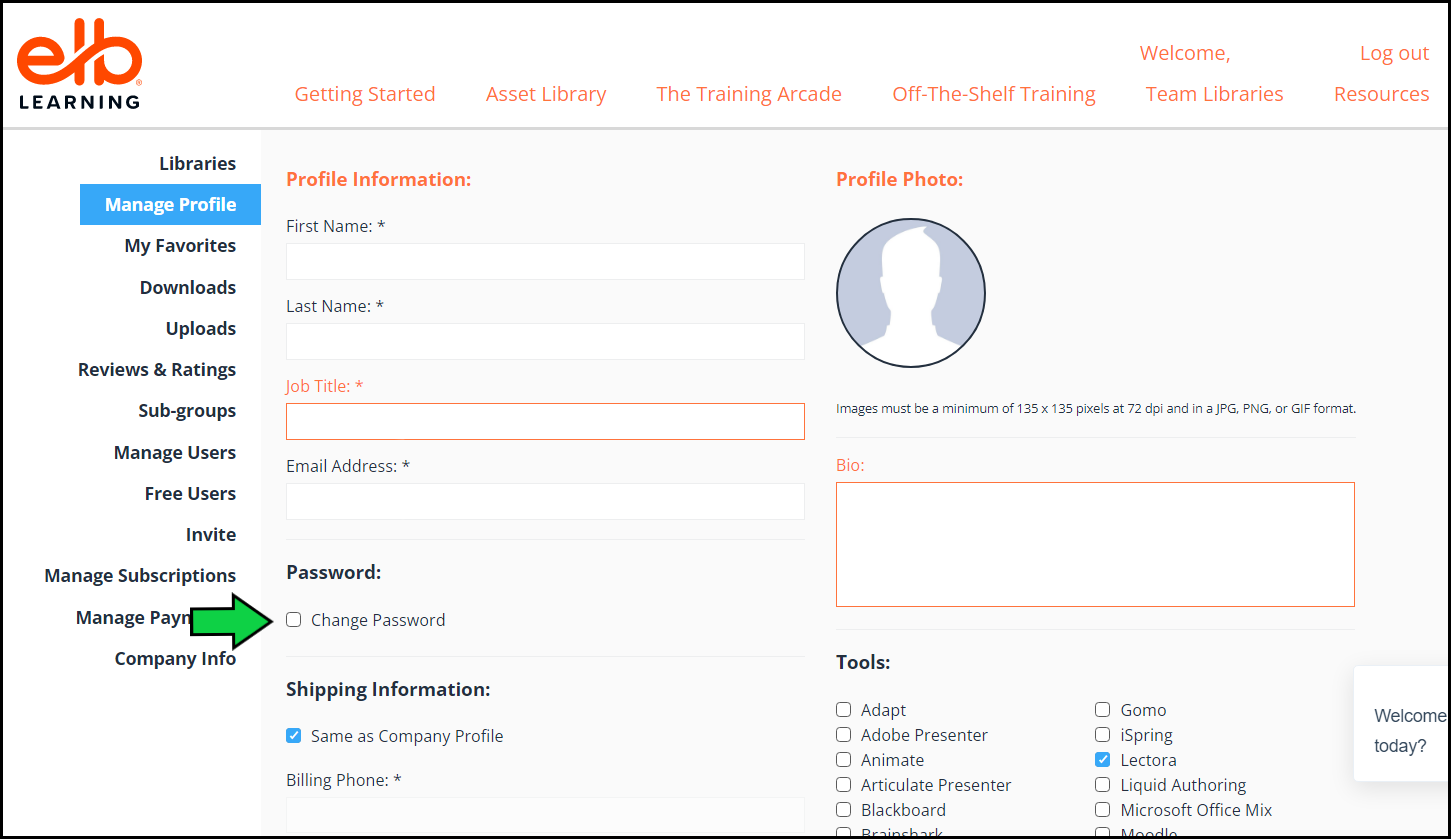Click the Job Title input field

click(x=545, y=422)
